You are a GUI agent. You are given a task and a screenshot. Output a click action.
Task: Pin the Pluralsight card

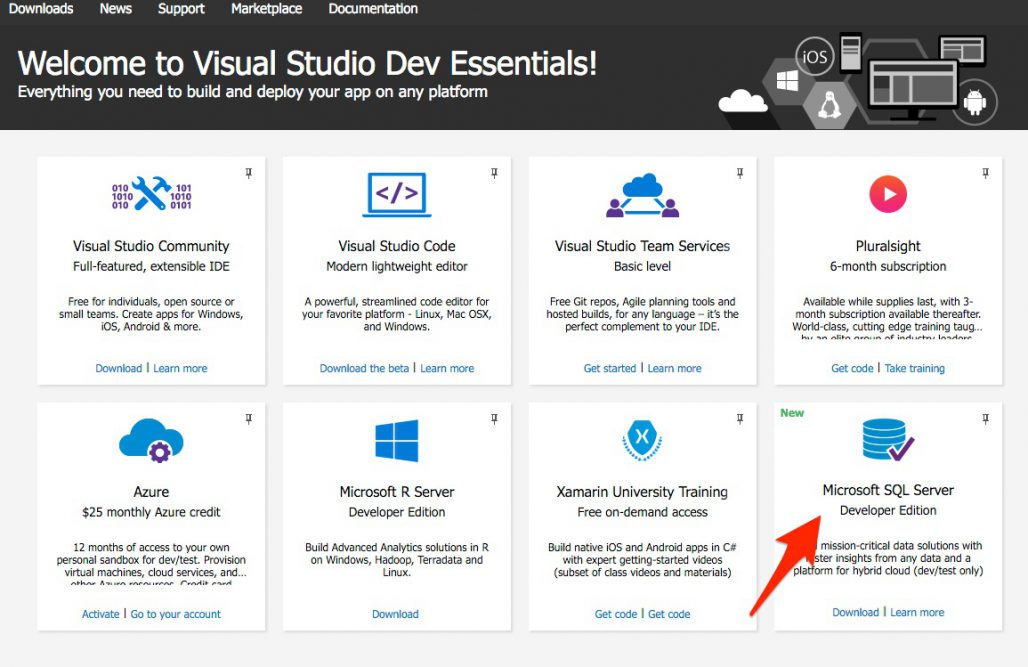(x=985, y=173)
